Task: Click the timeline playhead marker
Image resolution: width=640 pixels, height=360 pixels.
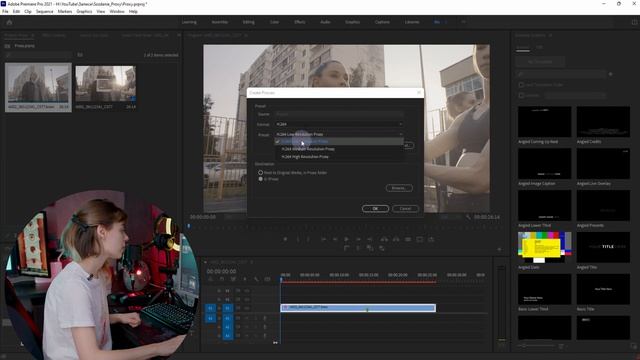Action: point(281,279)
